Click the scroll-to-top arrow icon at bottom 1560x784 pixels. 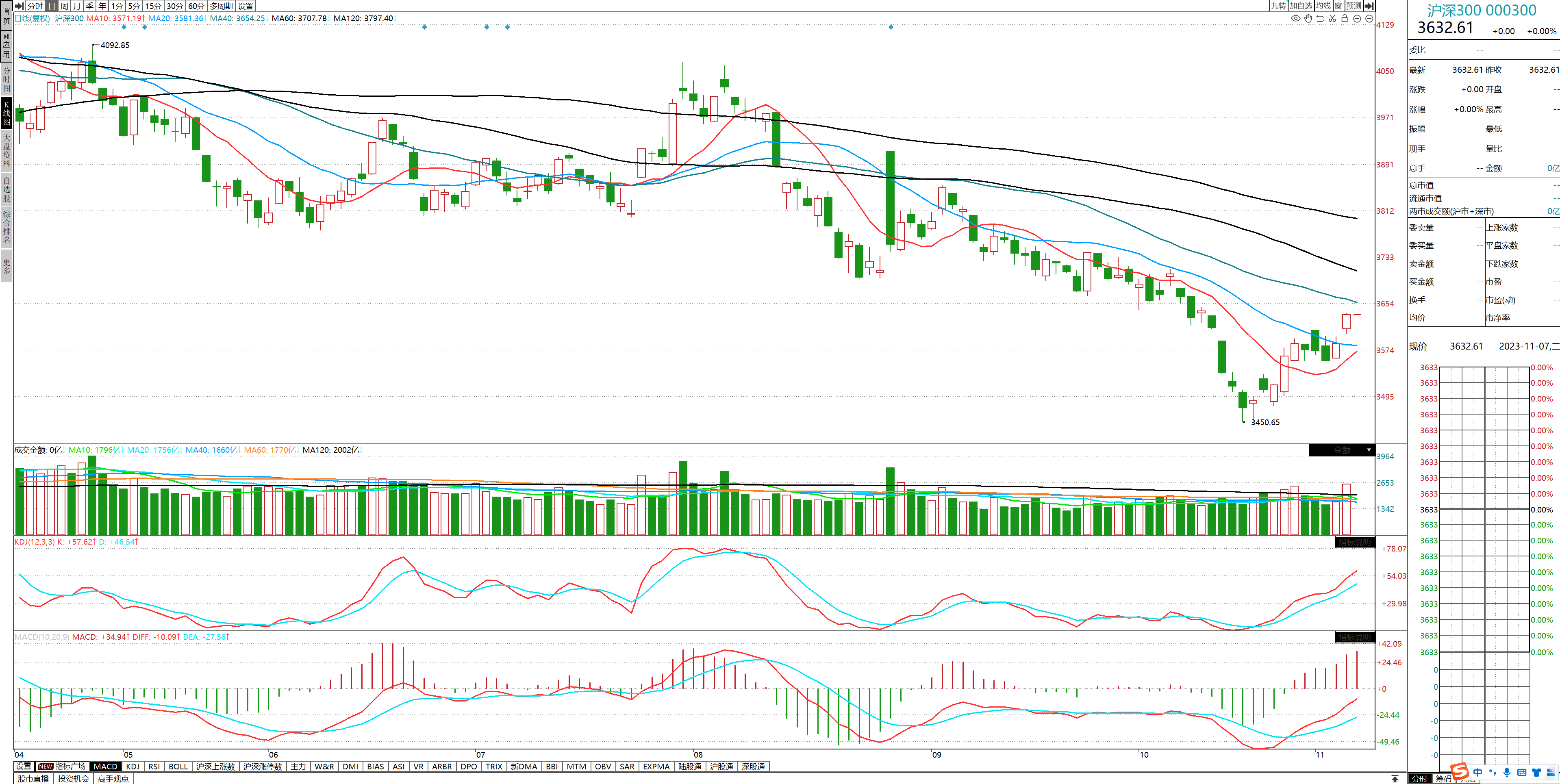tap(1395, 779)
